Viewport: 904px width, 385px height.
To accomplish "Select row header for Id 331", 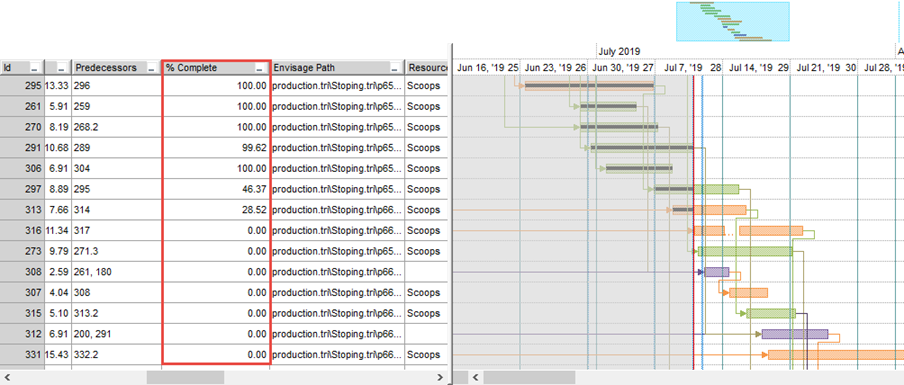I will (22, 354).
